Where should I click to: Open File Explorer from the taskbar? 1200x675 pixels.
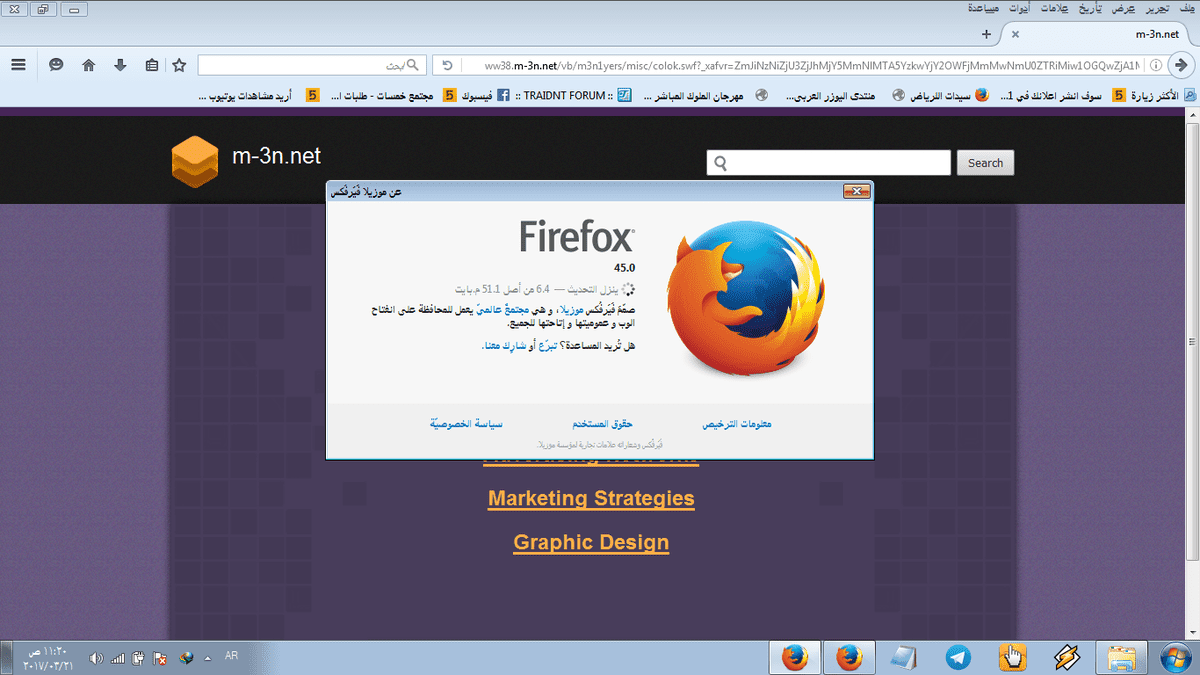(x=1121, y=657)
